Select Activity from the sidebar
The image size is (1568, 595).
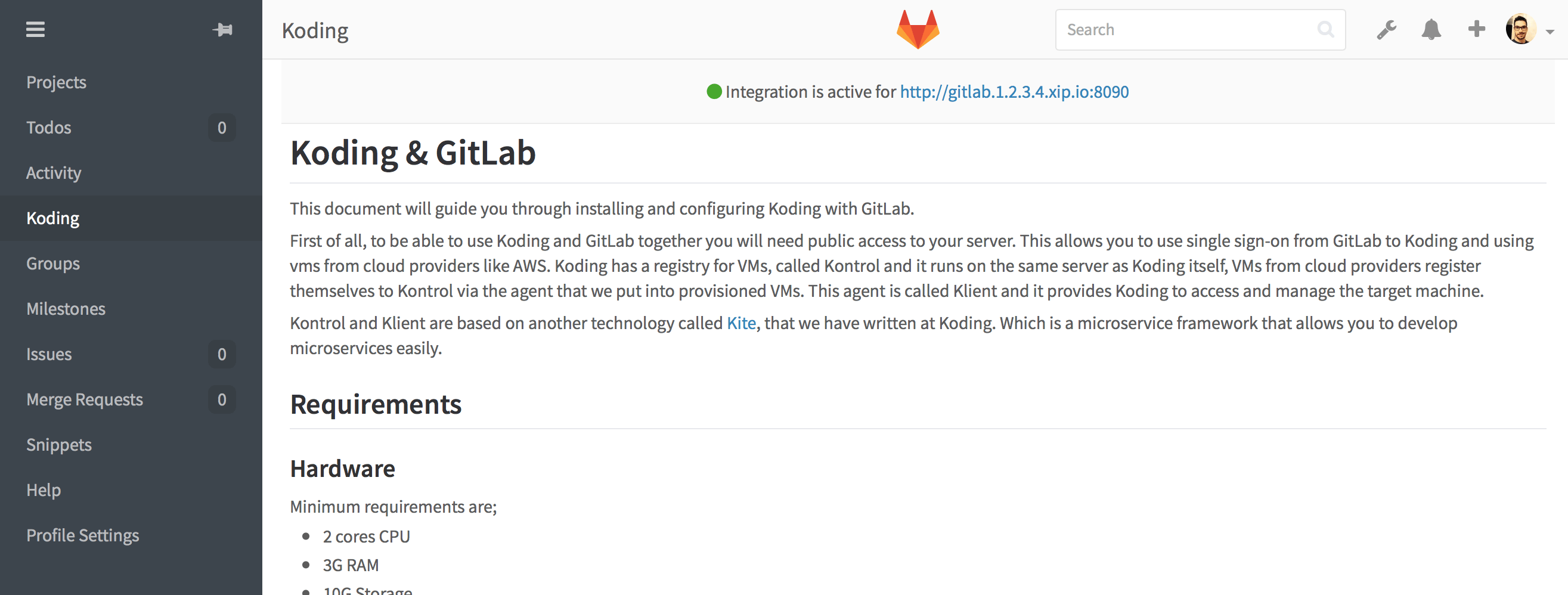pyautogui.click(x=54, y=173)
